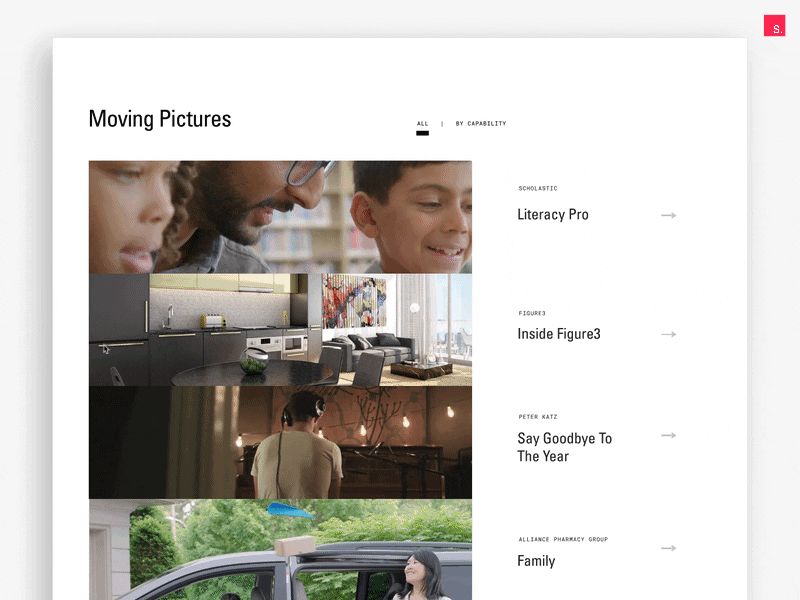Click the SCHOLASTIC client label
This screenshot has height=600, width=800.
tap(537, 188)
